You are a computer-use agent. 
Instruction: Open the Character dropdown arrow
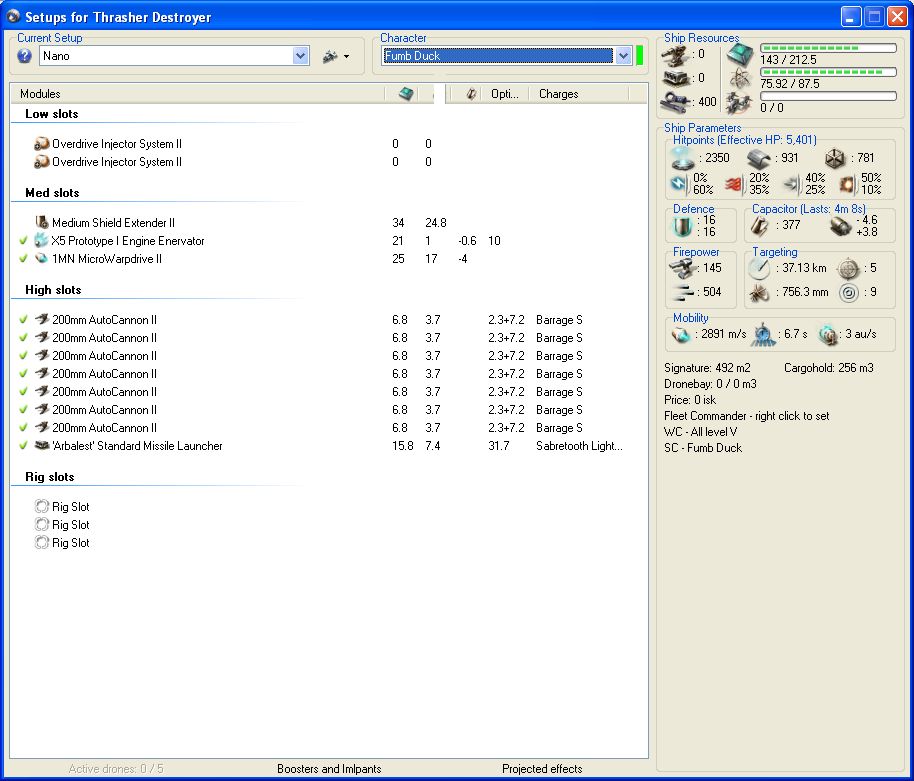pos(623,56)
